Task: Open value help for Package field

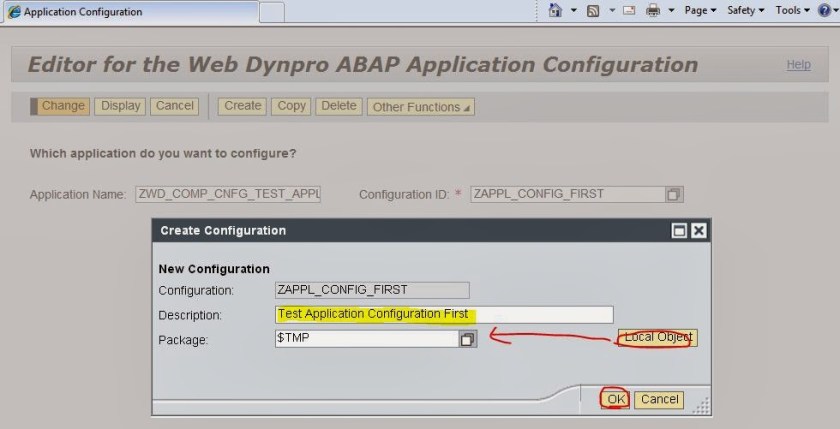Action: (x=468, y=339)
